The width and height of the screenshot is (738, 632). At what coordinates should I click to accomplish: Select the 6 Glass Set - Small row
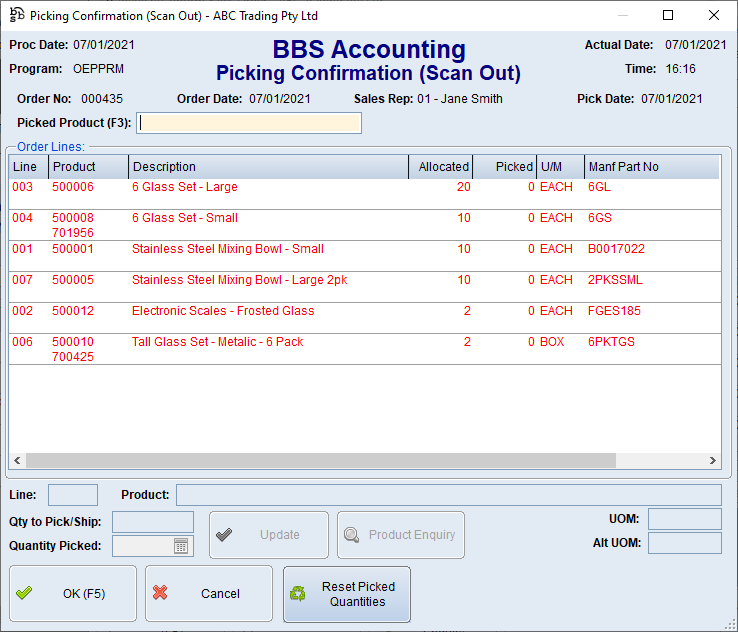tap(184, 219)
